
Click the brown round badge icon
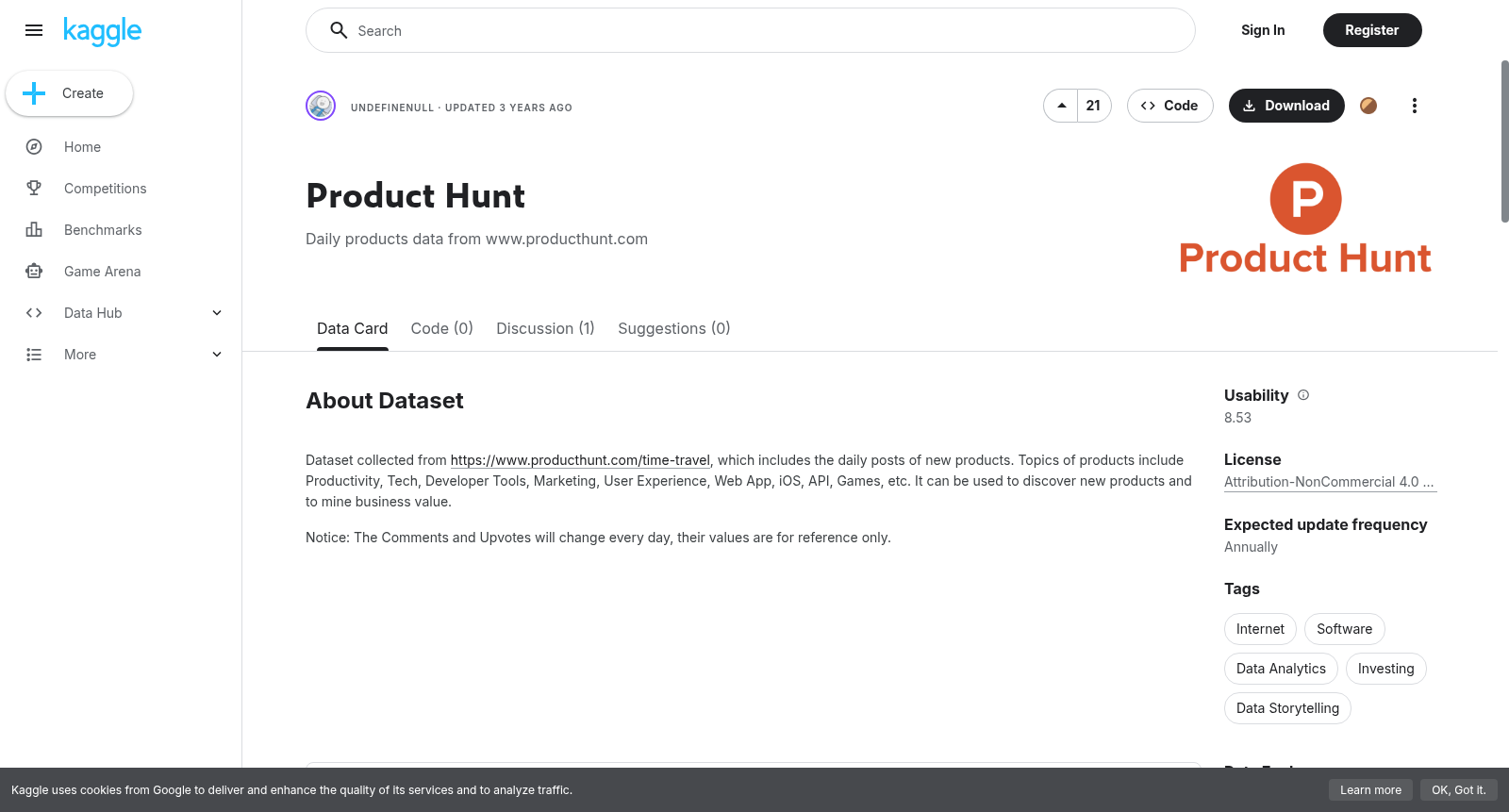tap(1368, 106)
